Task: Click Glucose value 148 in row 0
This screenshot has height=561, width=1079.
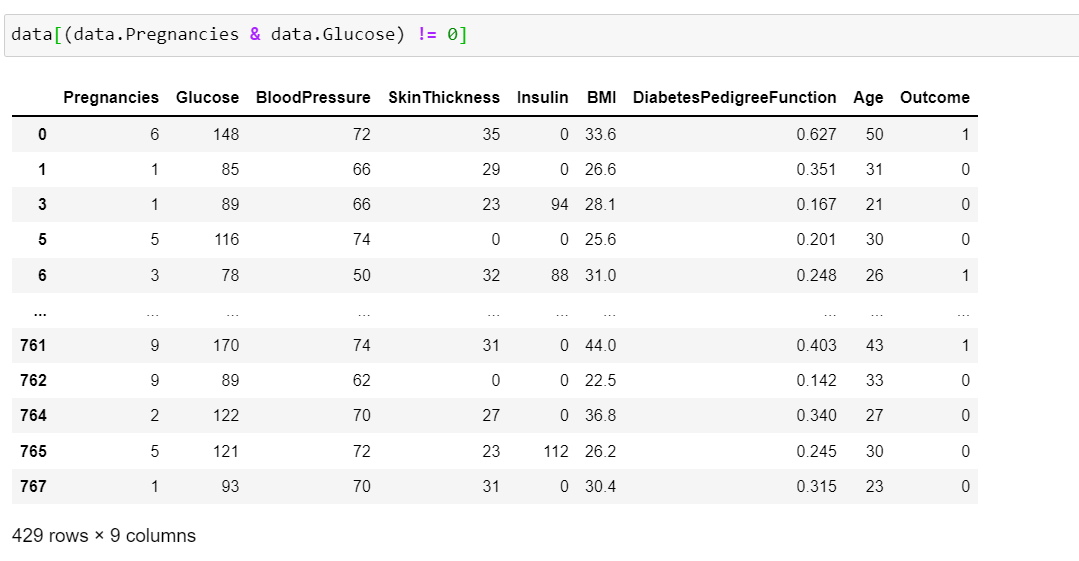Action: 226,134
